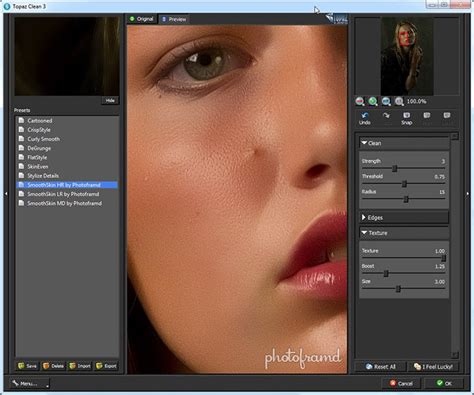Click the Threshold slider handle

(x=404, y=184)
